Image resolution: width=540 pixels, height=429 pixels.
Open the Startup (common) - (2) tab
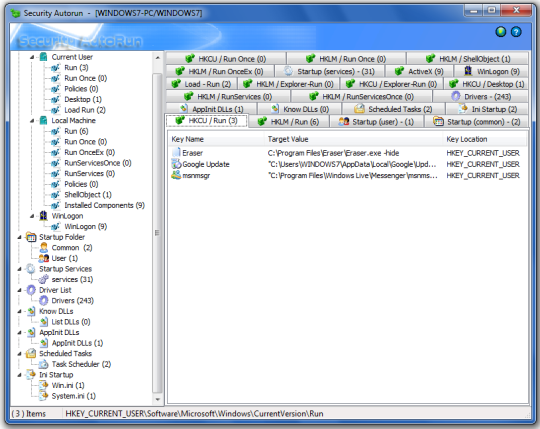477,122
